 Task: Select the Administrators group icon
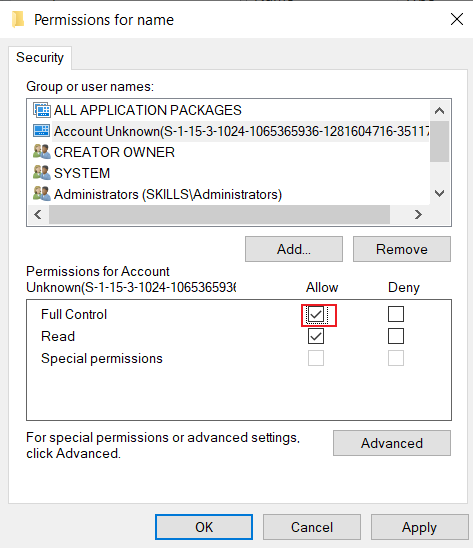point(42,194)
